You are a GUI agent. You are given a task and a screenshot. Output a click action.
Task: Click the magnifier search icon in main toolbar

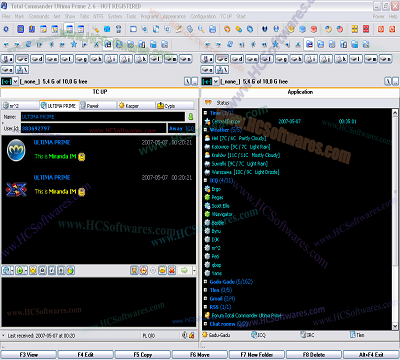pos(201,29)
